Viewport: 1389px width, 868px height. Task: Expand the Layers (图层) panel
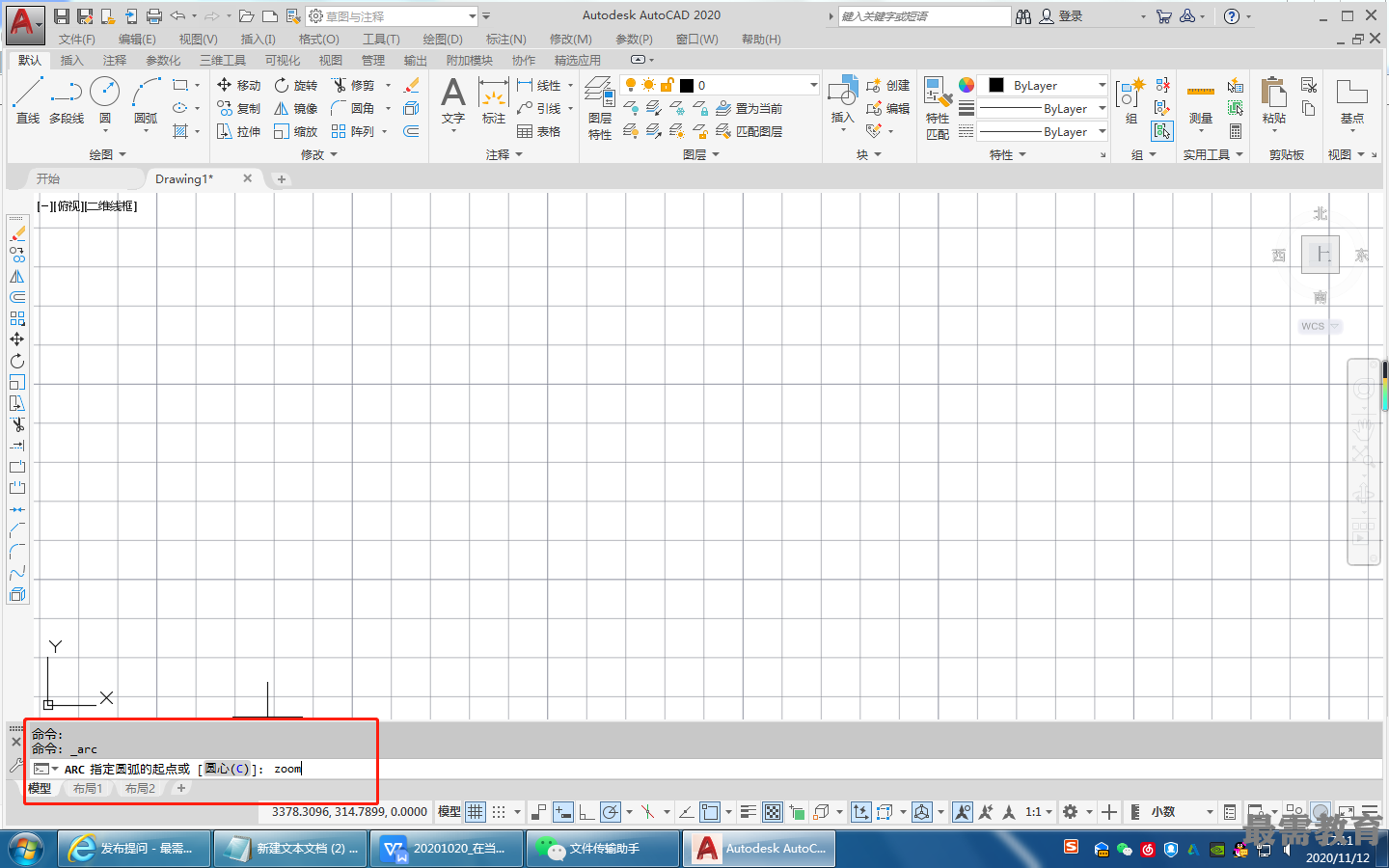pos(701,154)
